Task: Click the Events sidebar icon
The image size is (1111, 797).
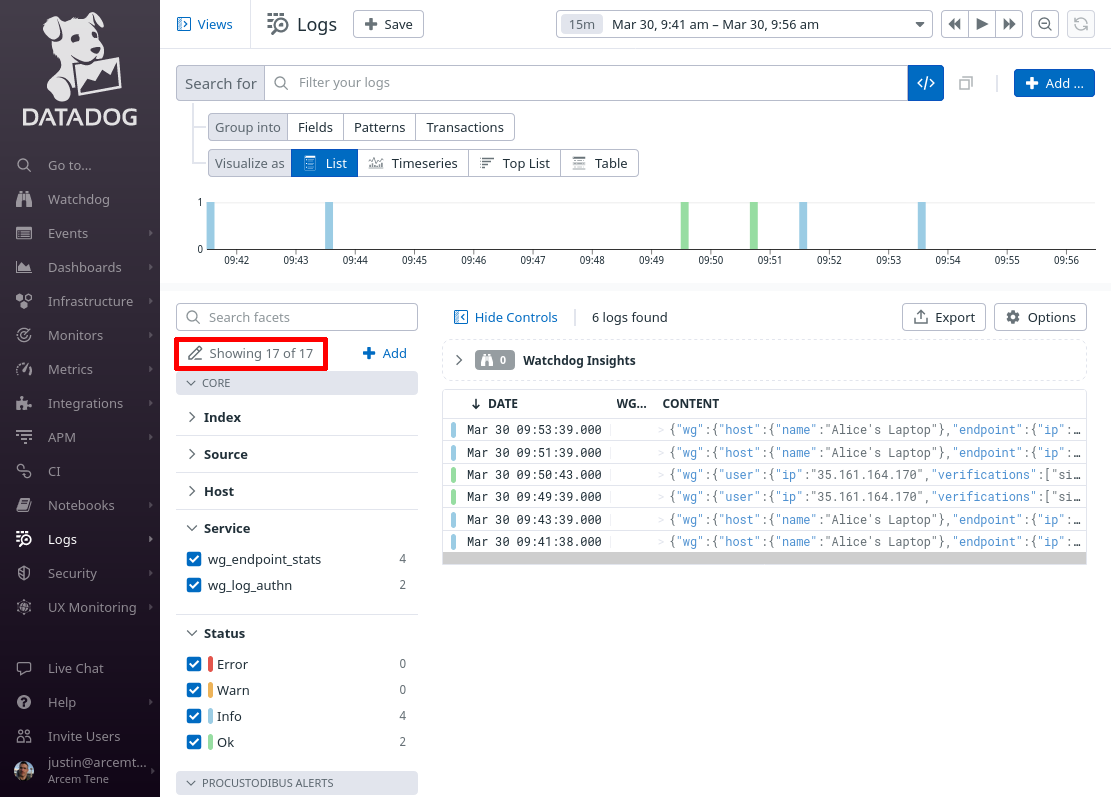Action: pyautogui.click(x=24, y=233)
